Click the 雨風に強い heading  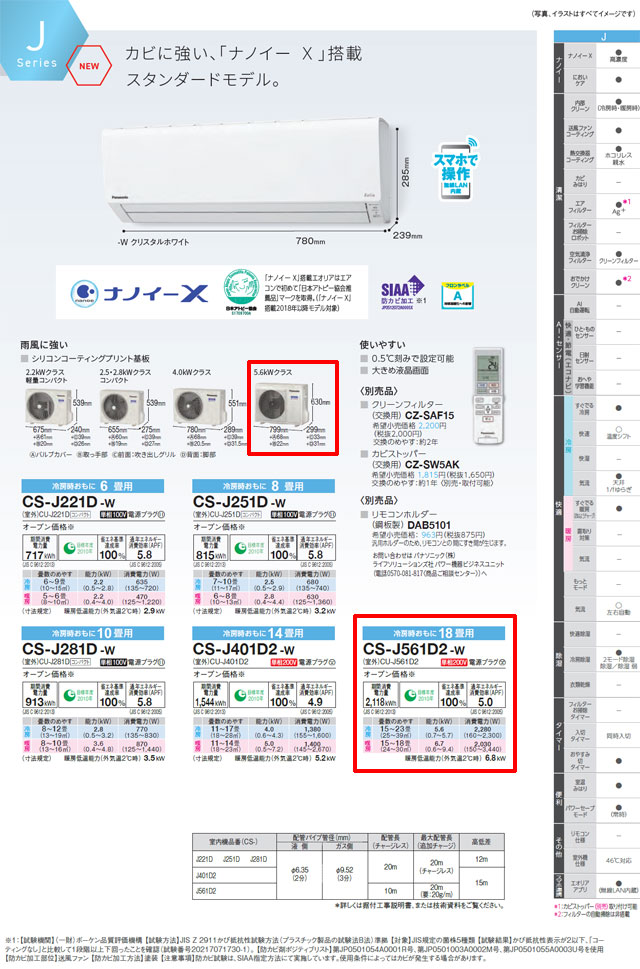[44, 345]
